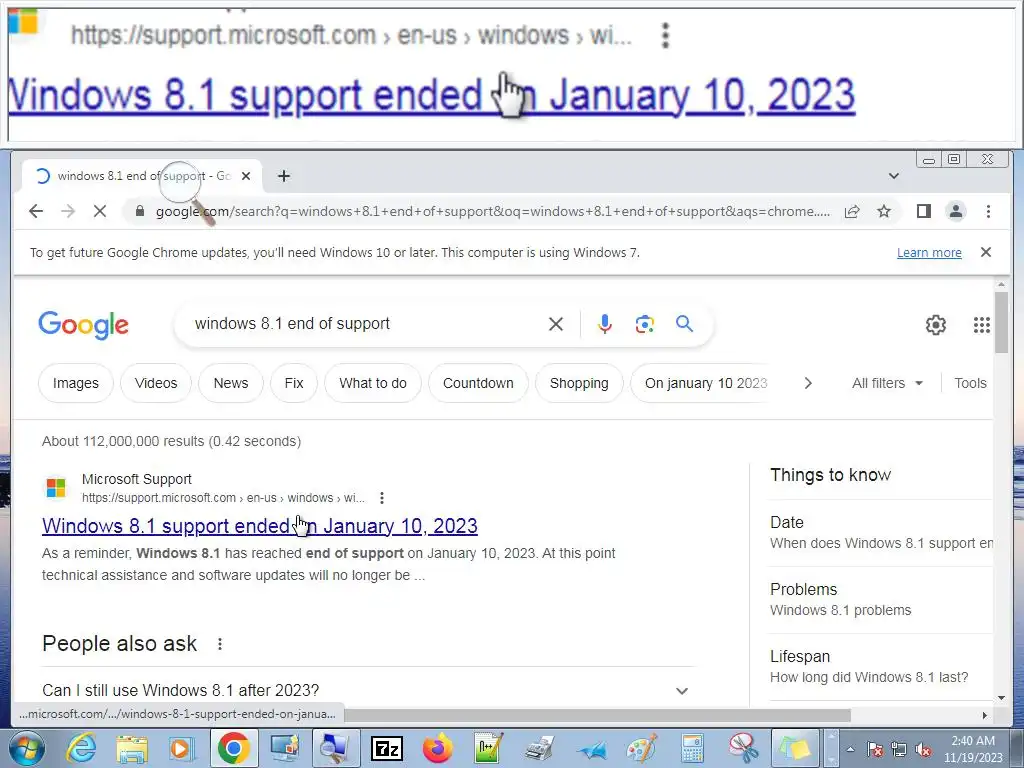The width and height of the screenshot is (1024, 768).
Task: Open Google quick settings gear
Action: click(935, 325)
